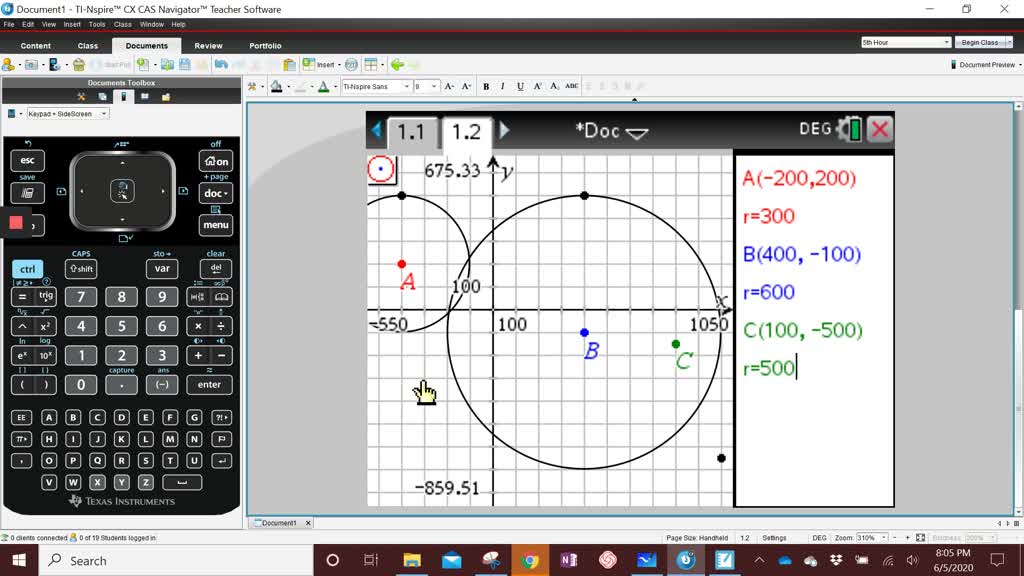The height and width of the screenshot is (576, 1024).
Task: Click the variables toolbar icon next to Insert
Action: [351, 65]
